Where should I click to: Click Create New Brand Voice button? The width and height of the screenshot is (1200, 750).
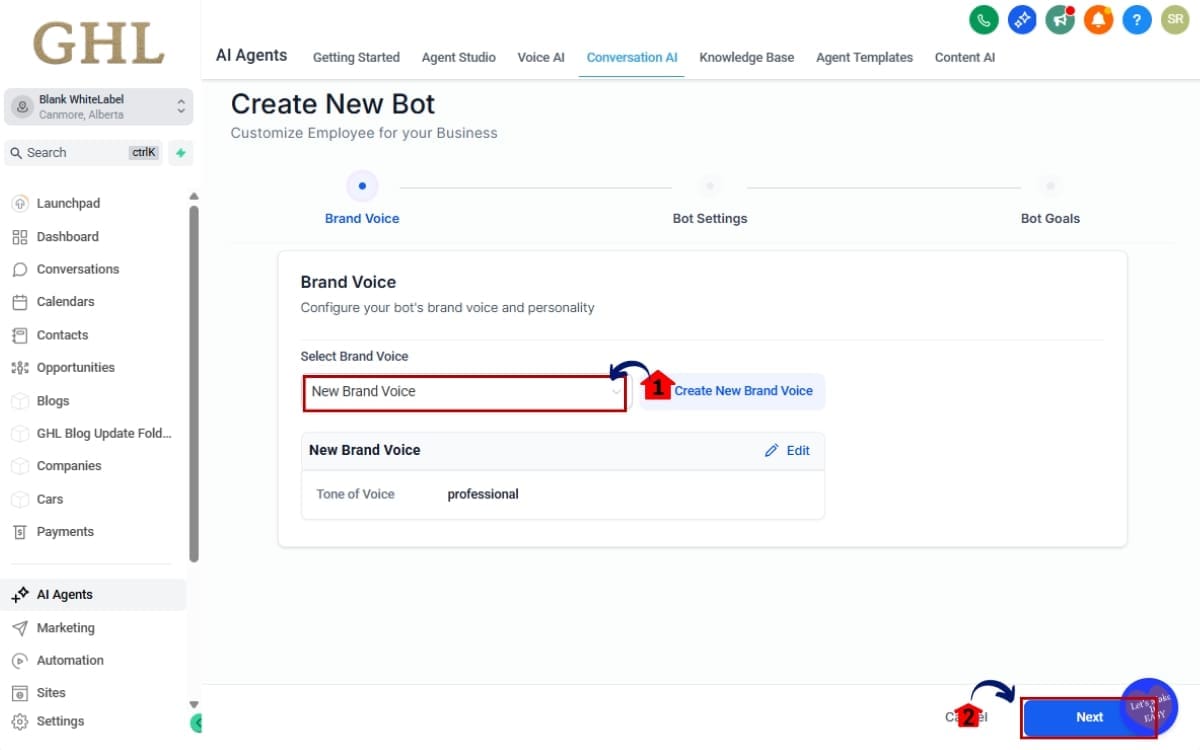pos(743,391)
